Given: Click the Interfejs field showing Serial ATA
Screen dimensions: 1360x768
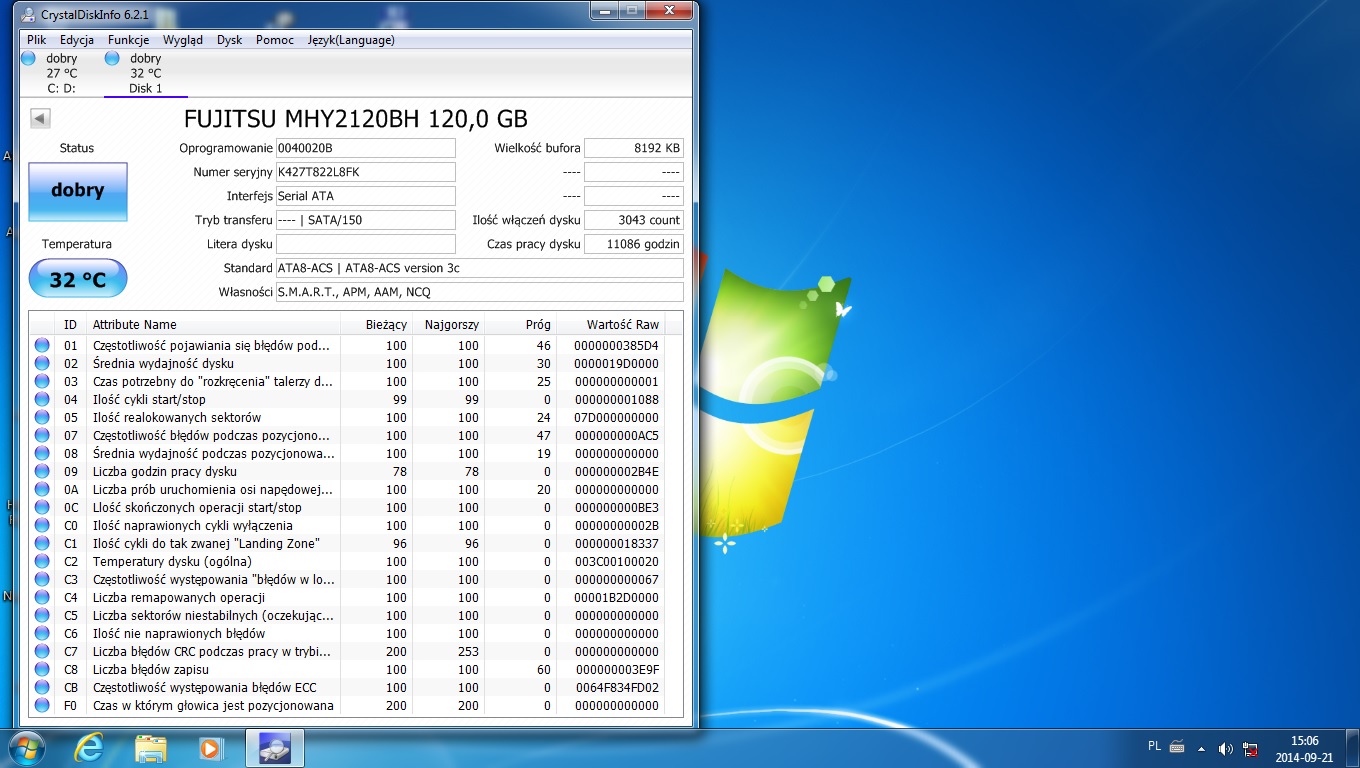Looking at the screenshot, I should pyautogui.click(x=365, y=196).
